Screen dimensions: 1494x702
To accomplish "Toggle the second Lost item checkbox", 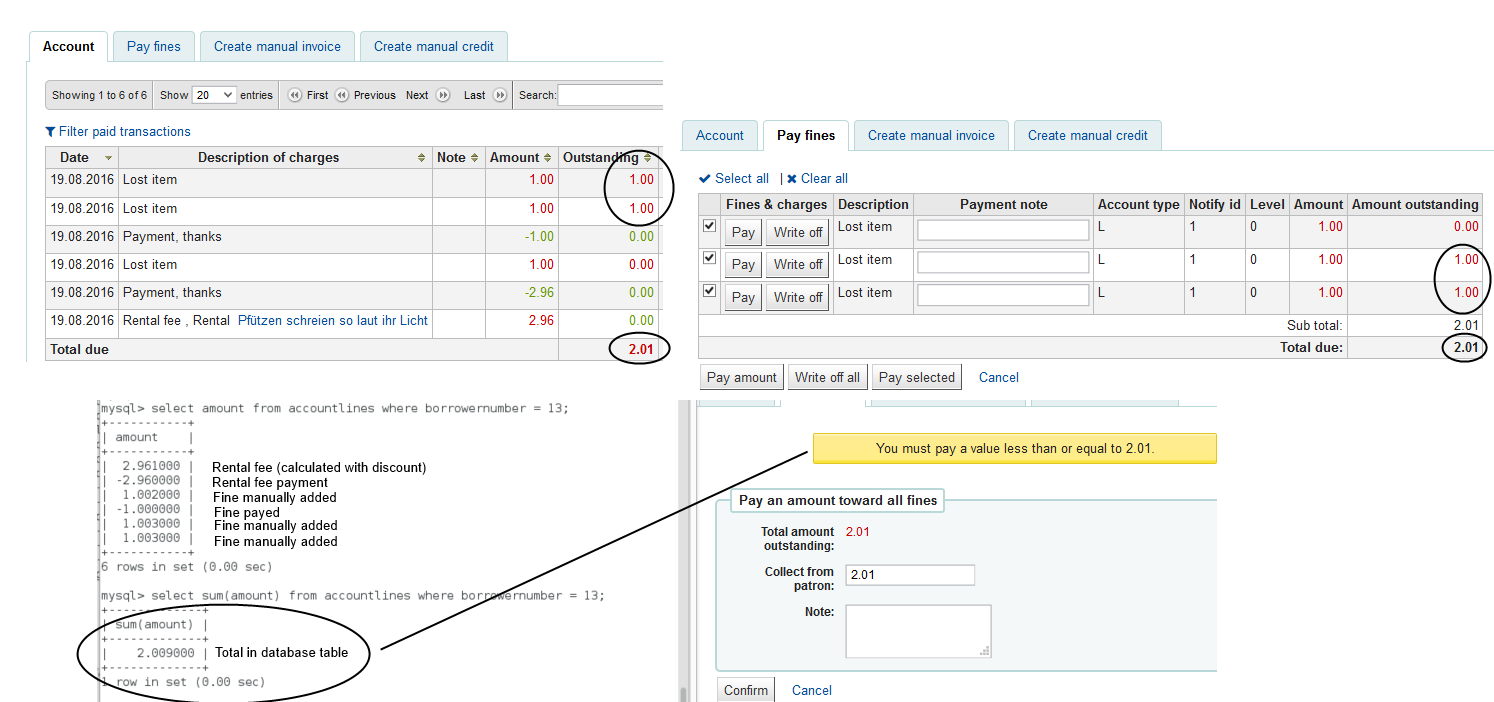I will [x=710, y=258].
